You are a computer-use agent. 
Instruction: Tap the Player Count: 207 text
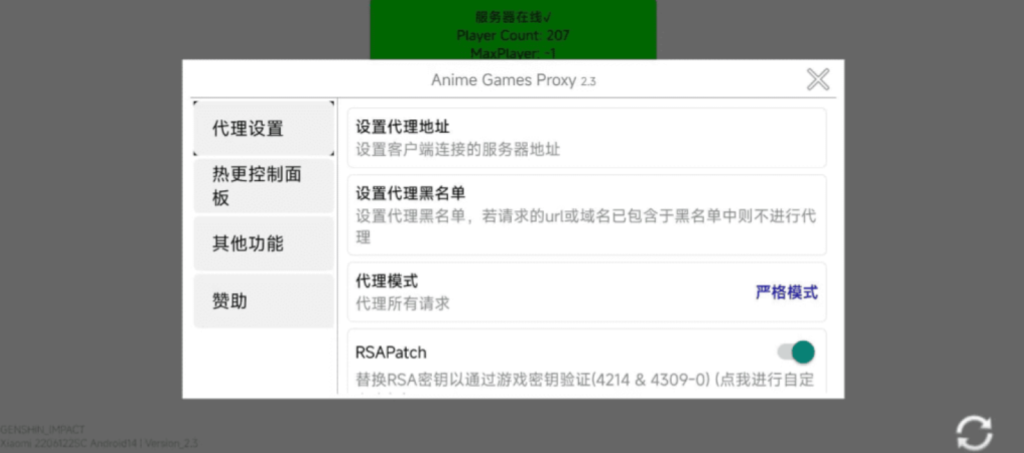[513, 35]
